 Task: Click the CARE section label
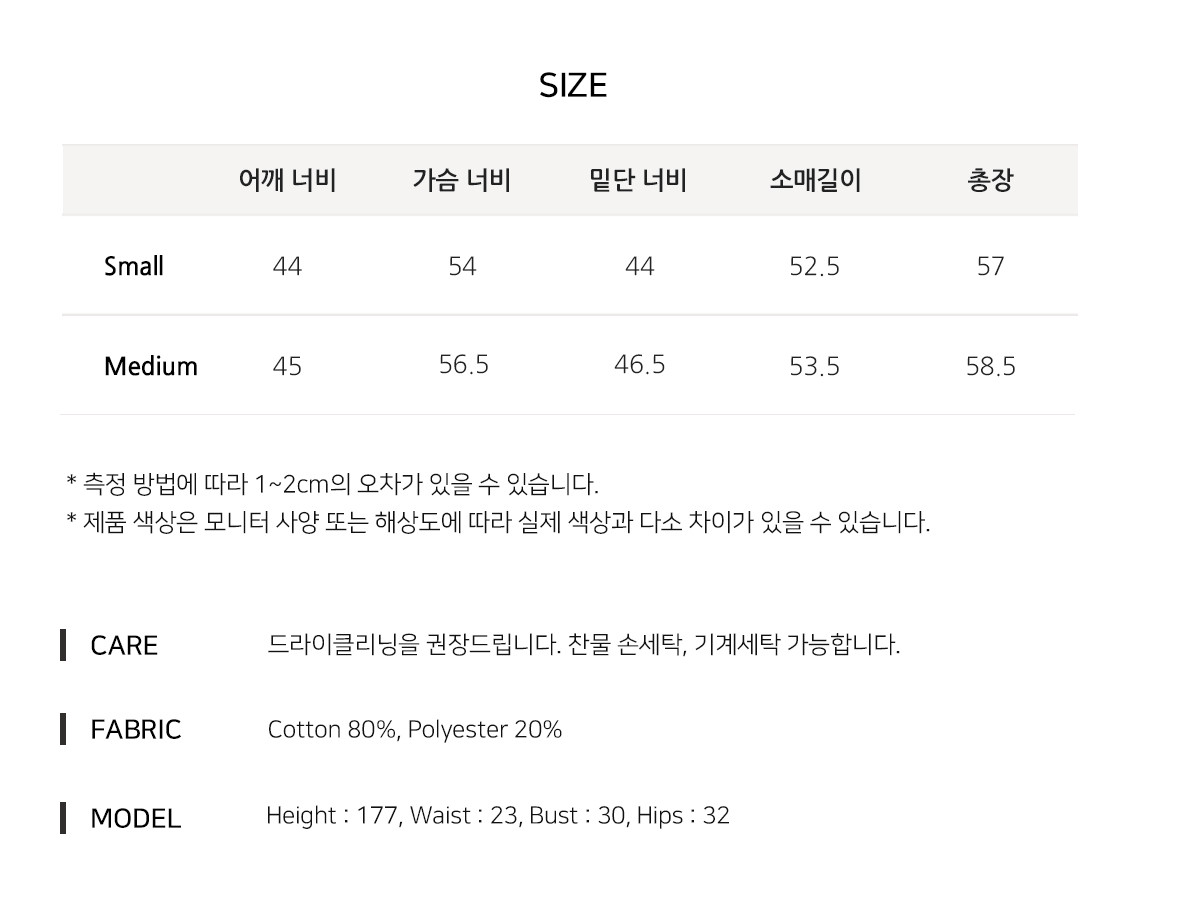pos(124,646)
